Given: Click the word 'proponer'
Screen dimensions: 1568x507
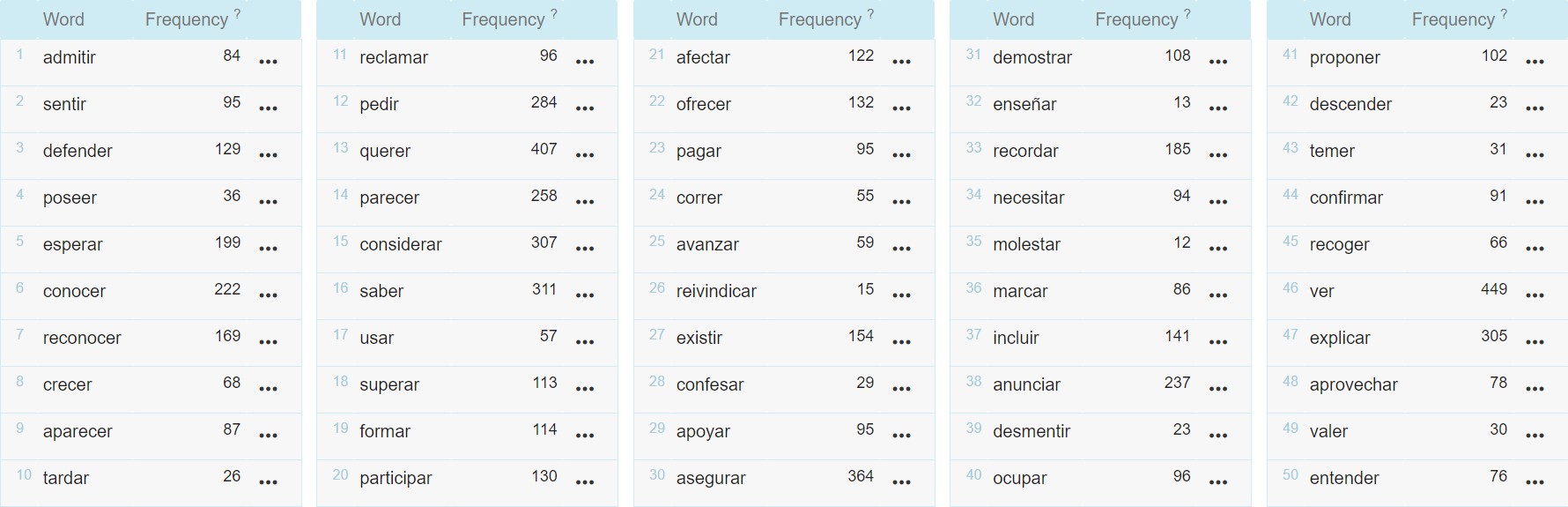Looking at the screenshot, I should (1344, 57).
